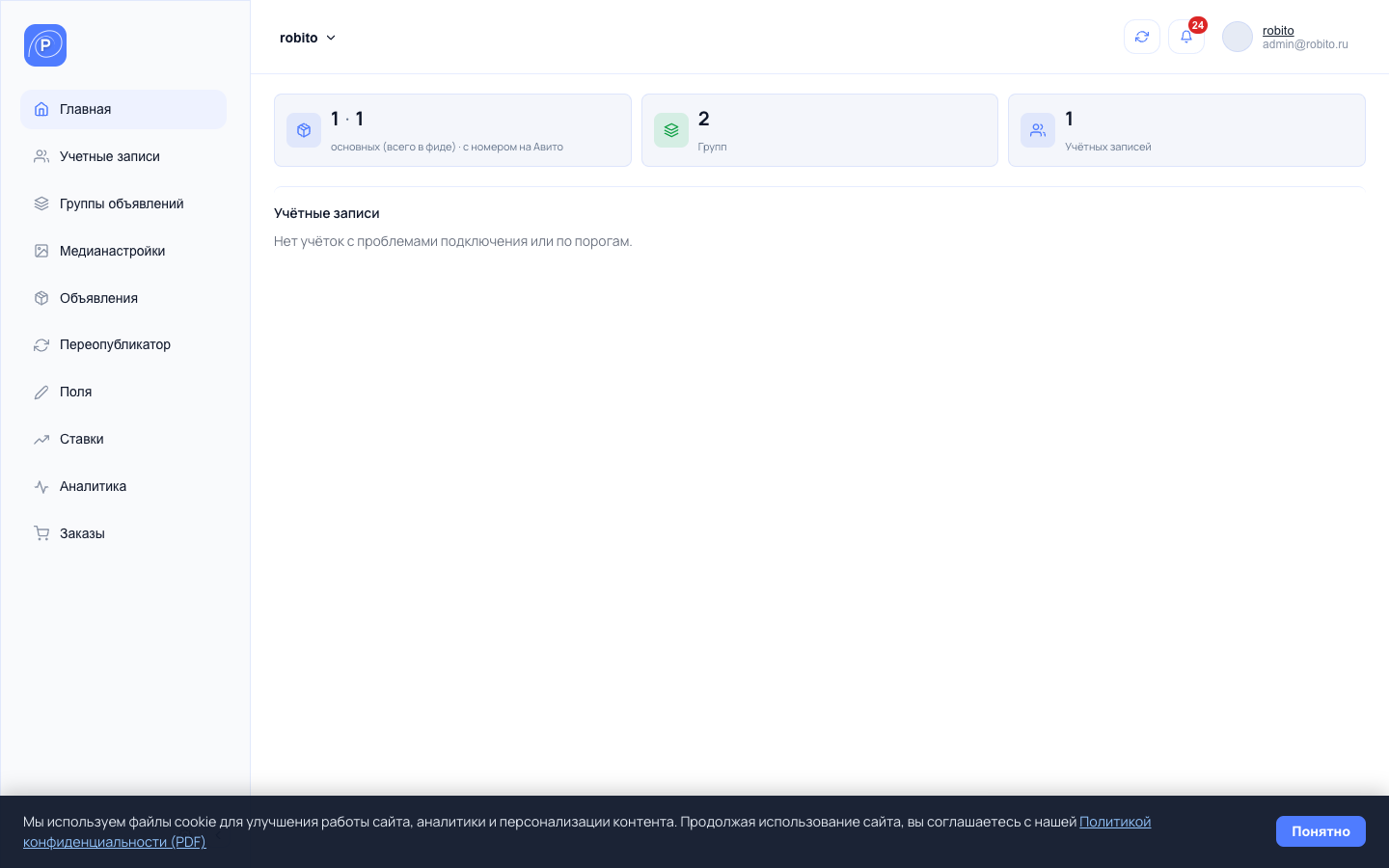Open Заказы menu item
The image size is (1389, 868).
click(123, 533)
